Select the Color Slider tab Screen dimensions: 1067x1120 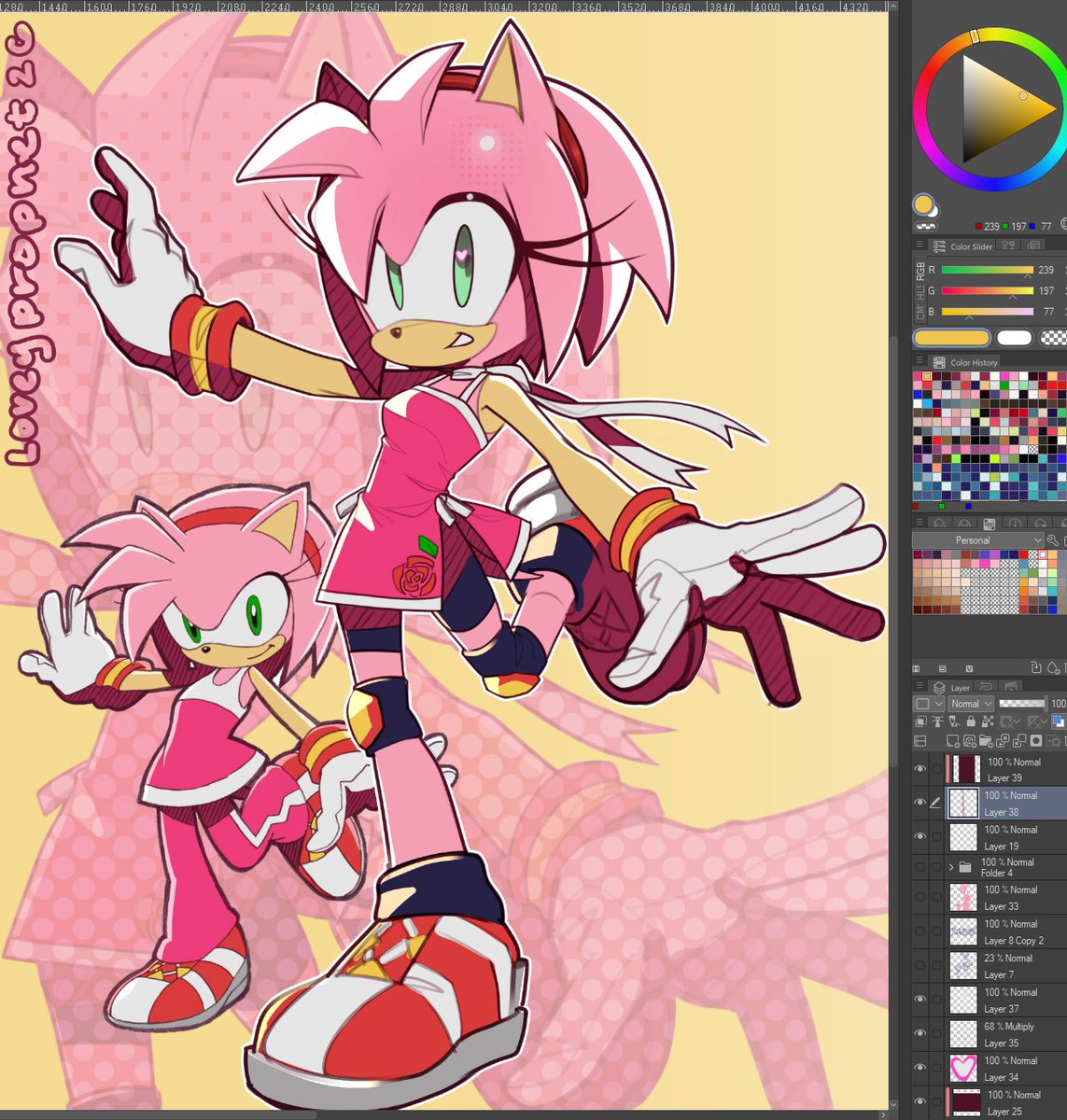click(962, 246)
